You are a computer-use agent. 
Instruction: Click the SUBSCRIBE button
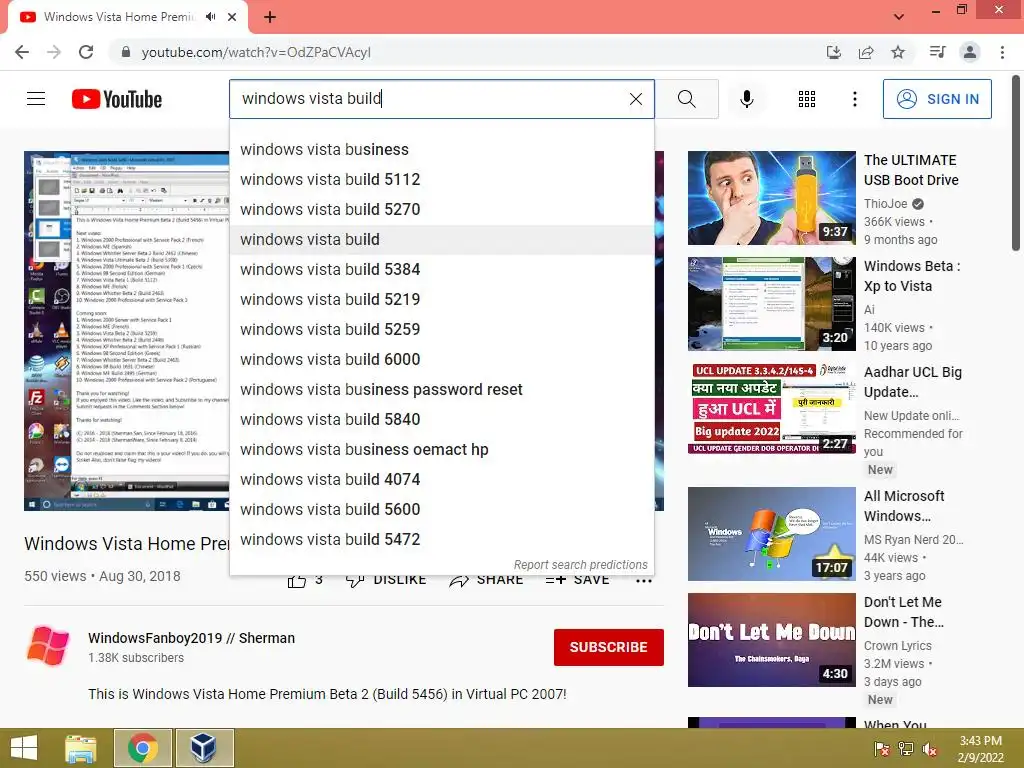[609, 647]
